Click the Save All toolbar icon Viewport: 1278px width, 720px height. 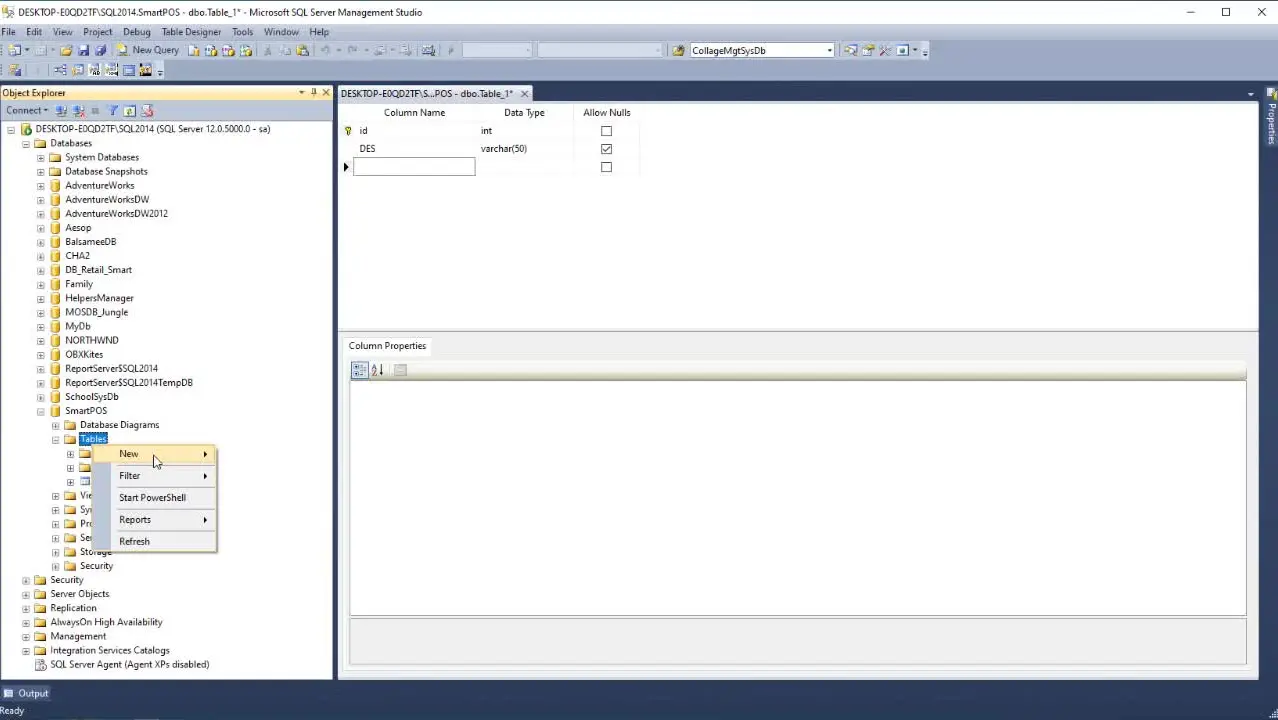pyautogui.click(x=99, y=50)
